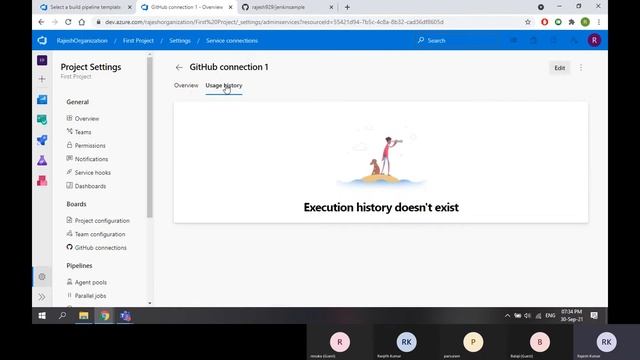The width and height of the screenshot is (640, 360).
Task: Open Dashboards settings
Action: pyautogui.click(x=86, y=186)
